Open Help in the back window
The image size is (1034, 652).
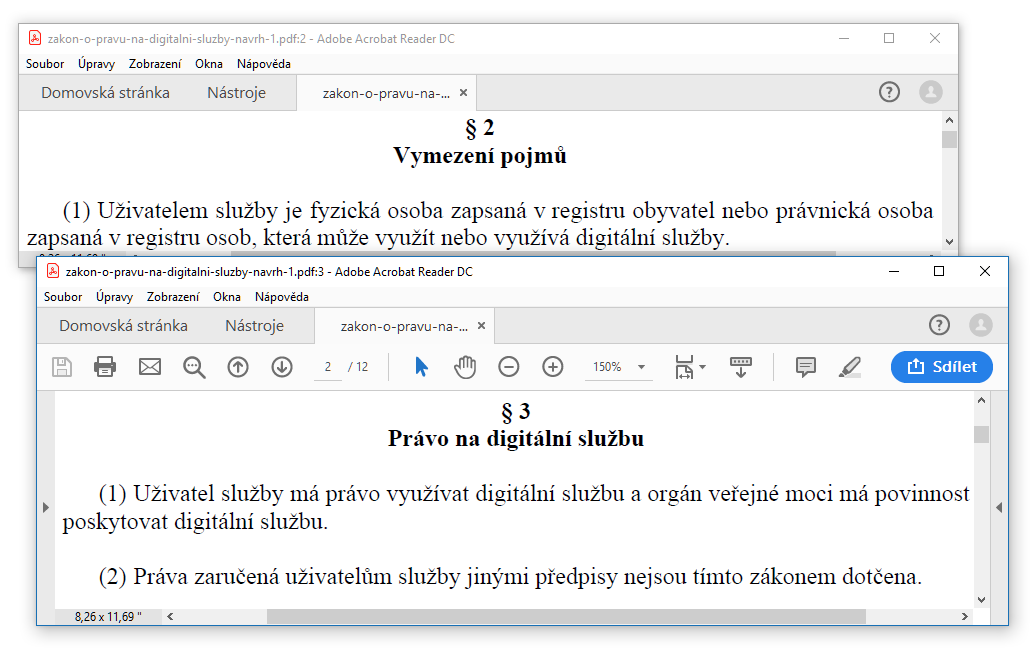click(x=889, y=92)
